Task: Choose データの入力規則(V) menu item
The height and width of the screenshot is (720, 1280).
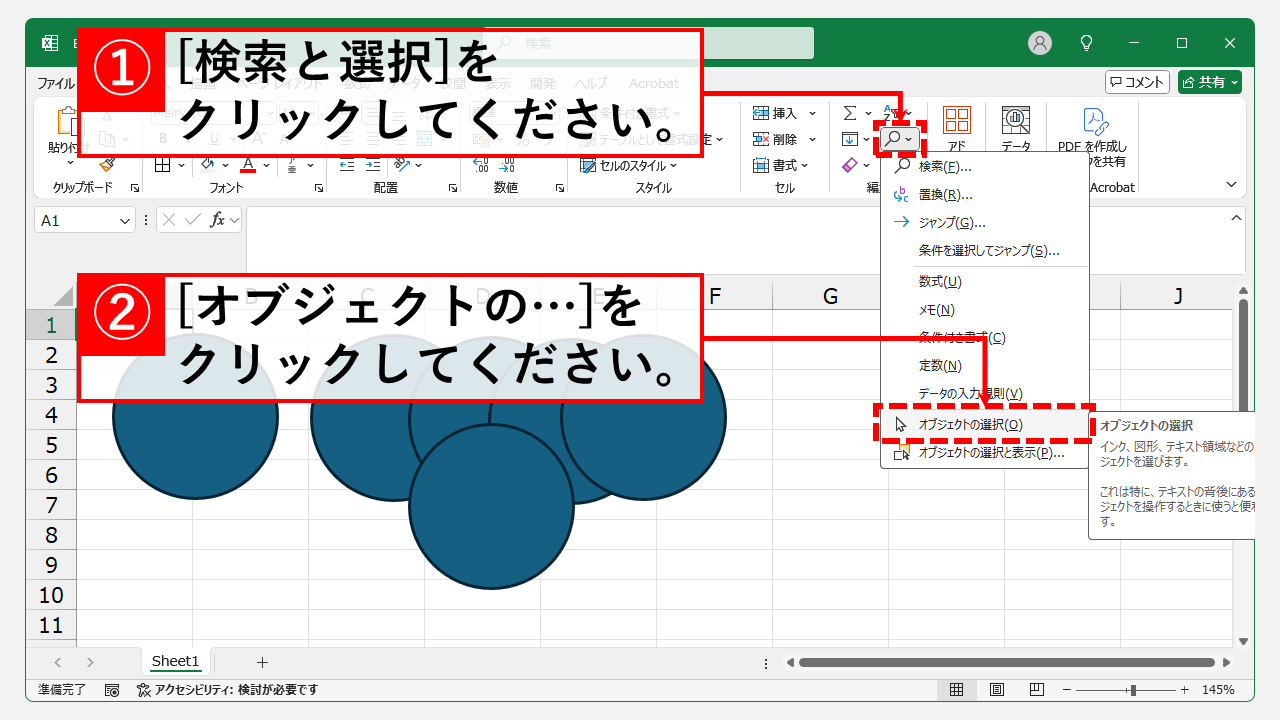Action: click(x=985, y=394)
